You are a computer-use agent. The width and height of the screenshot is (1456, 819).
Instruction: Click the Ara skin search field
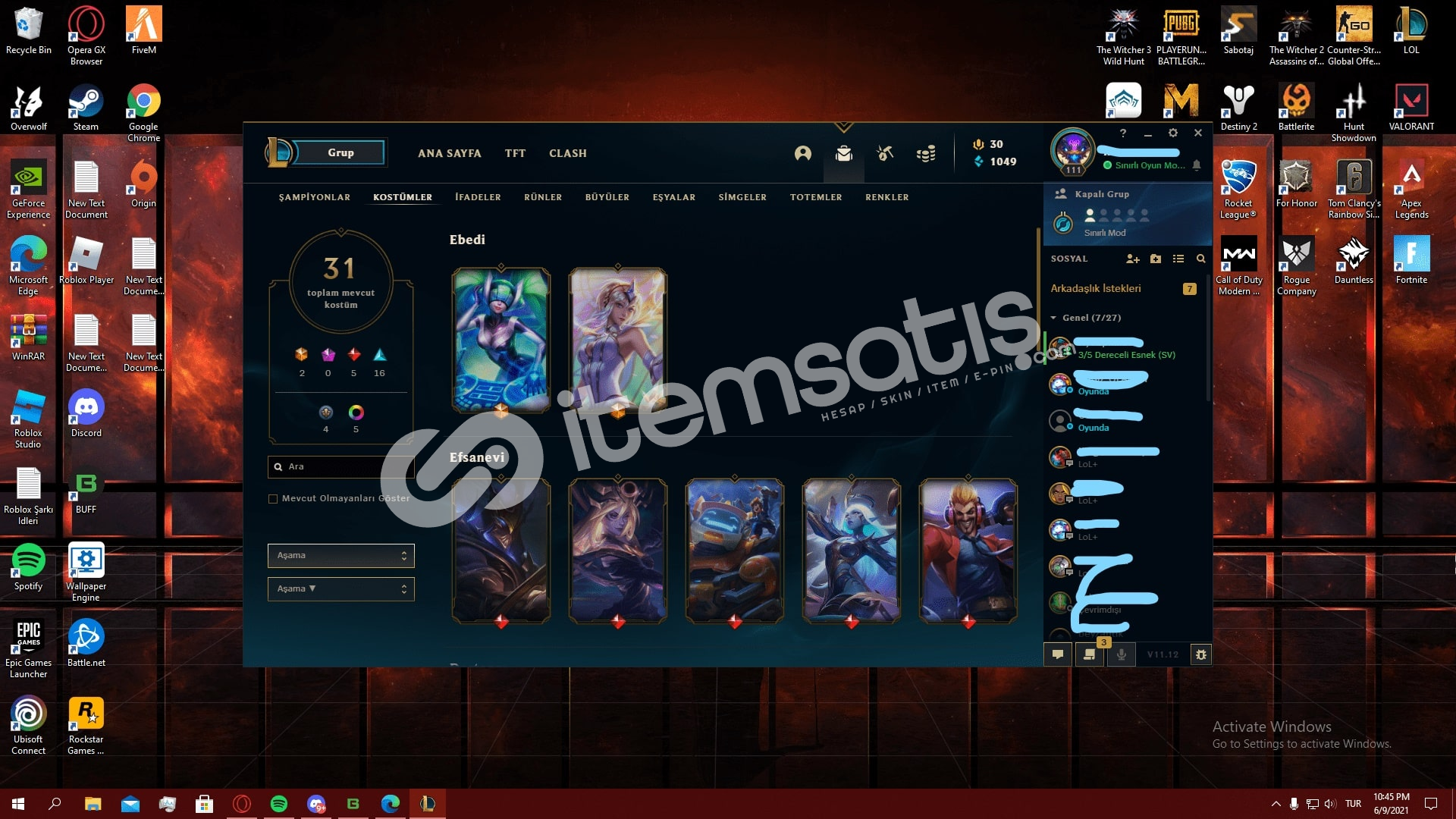coord(340,466)
